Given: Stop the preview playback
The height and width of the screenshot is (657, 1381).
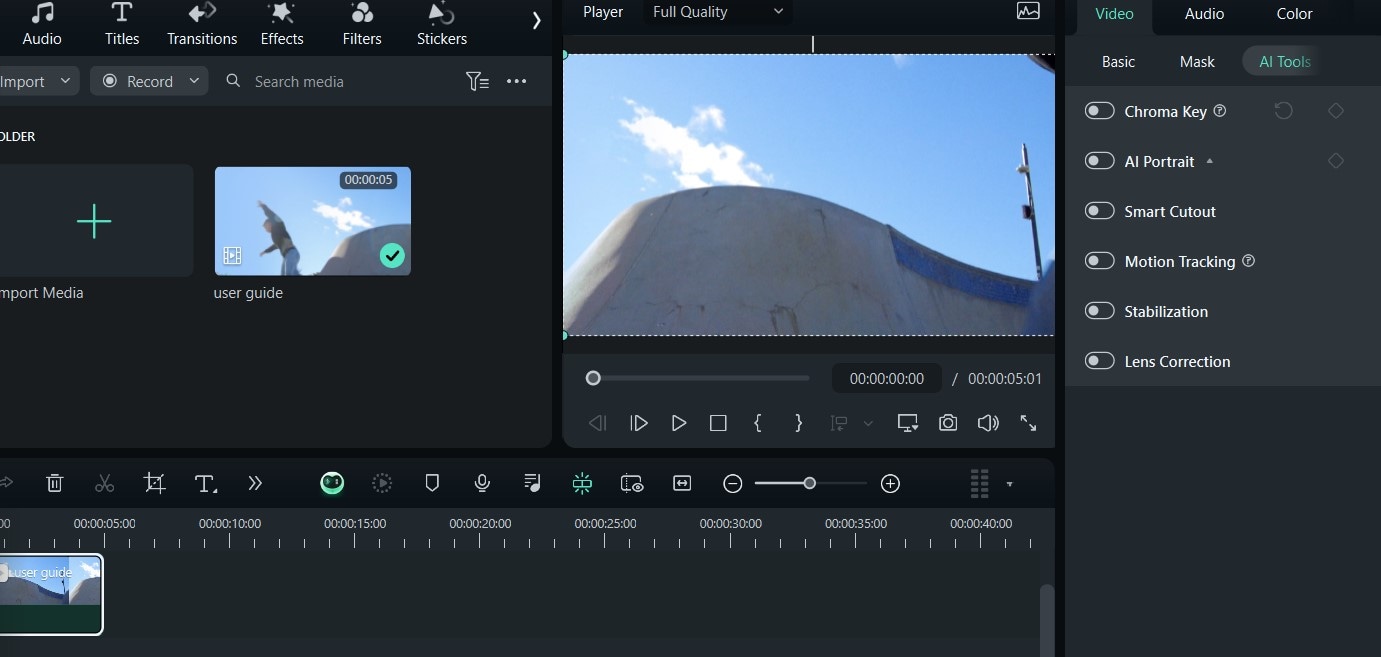Looking at the screenshot, I should pyautogui.click(x=718, y=423).
